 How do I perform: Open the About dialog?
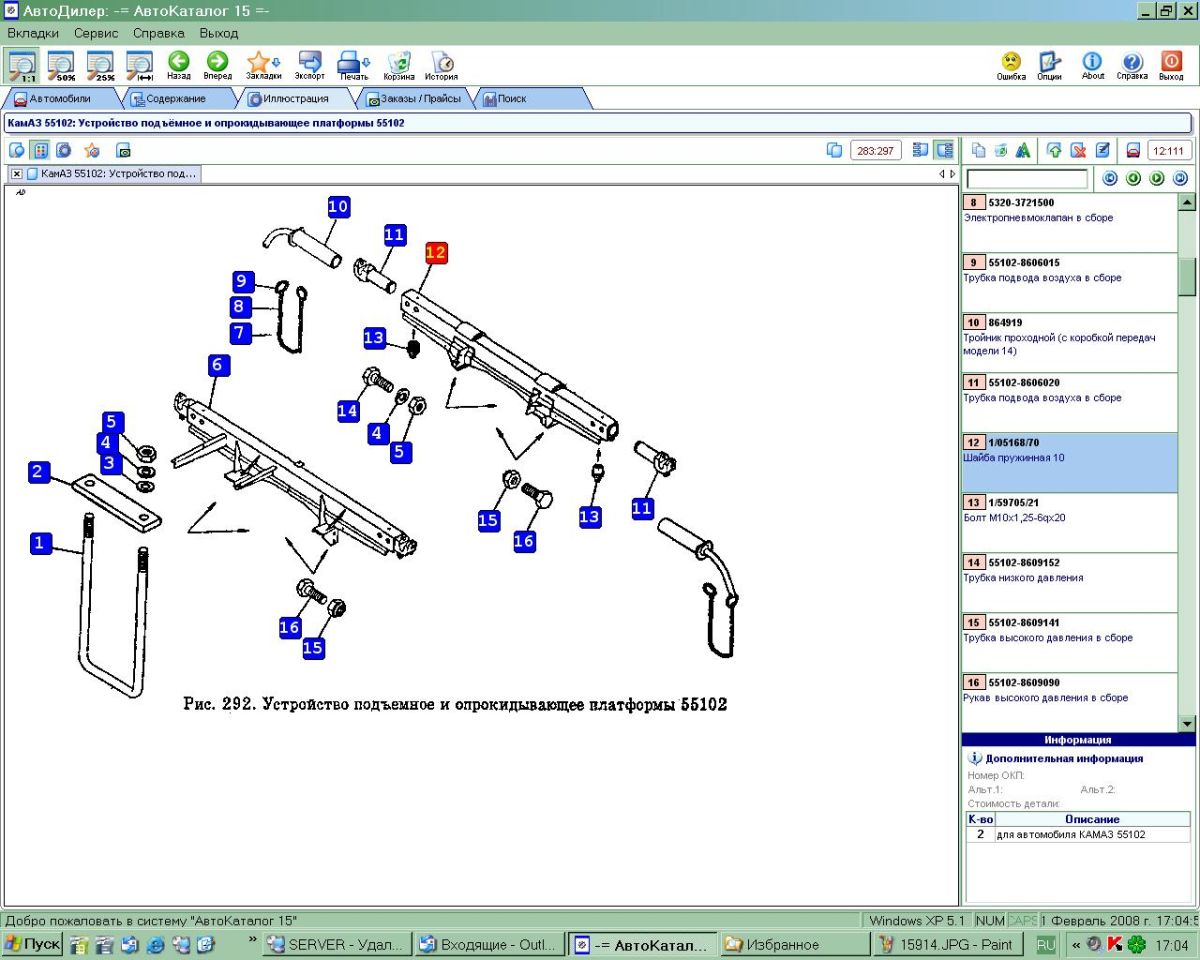[1093, 65]
